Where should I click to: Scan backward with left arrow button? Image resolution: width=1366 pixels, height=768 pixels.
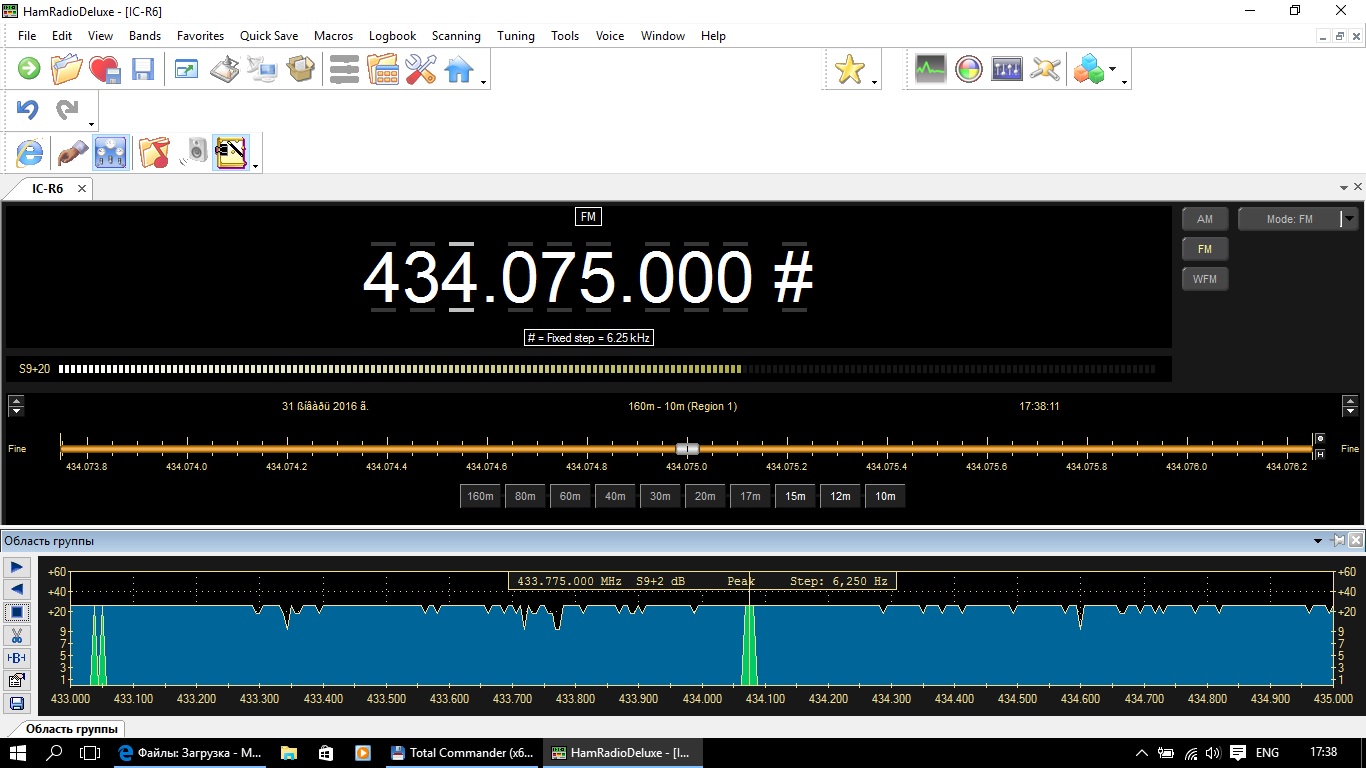pos(17,589)
